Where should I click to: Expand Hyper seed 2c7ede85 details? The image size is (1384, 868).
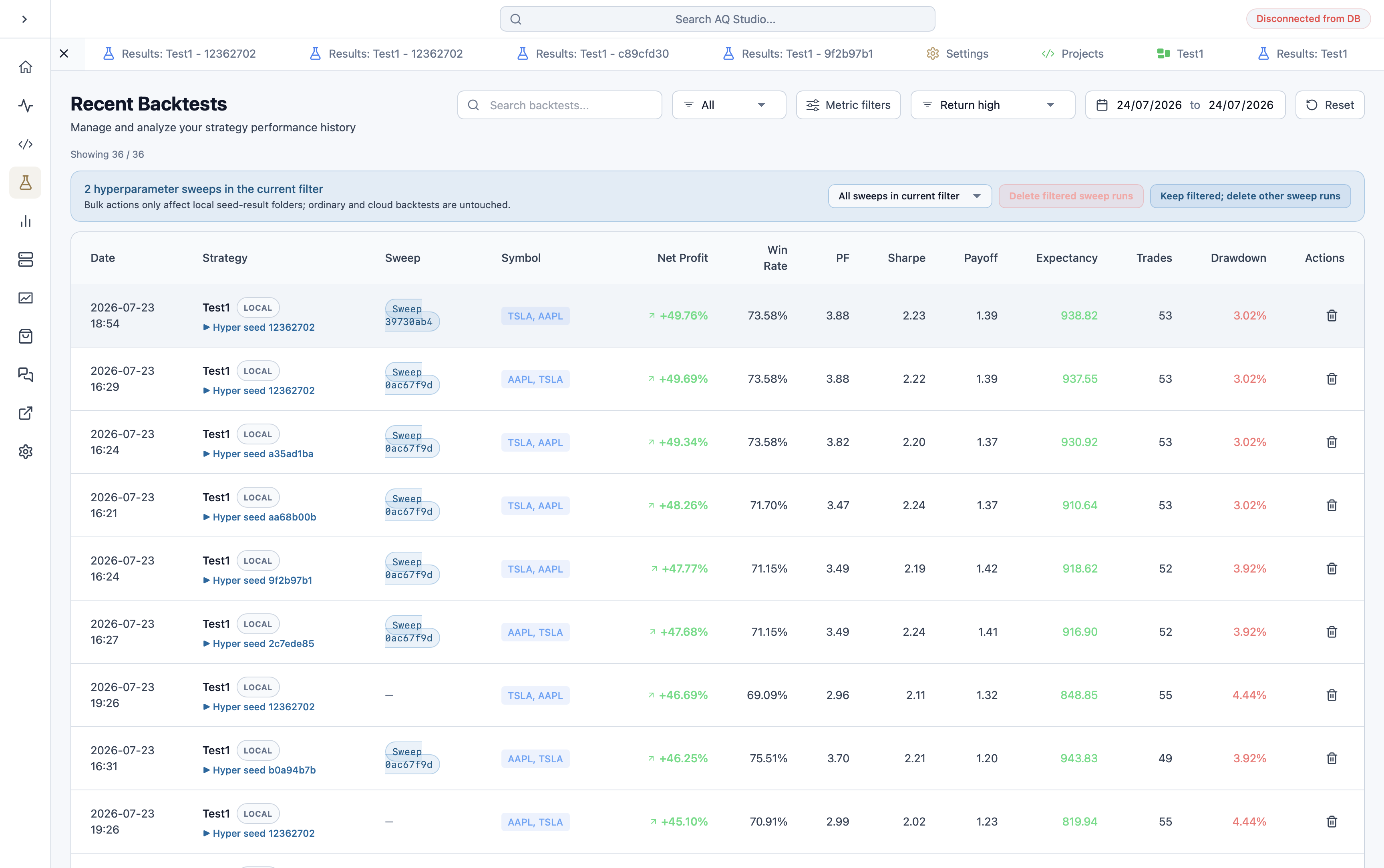click(x=258, y=643)
